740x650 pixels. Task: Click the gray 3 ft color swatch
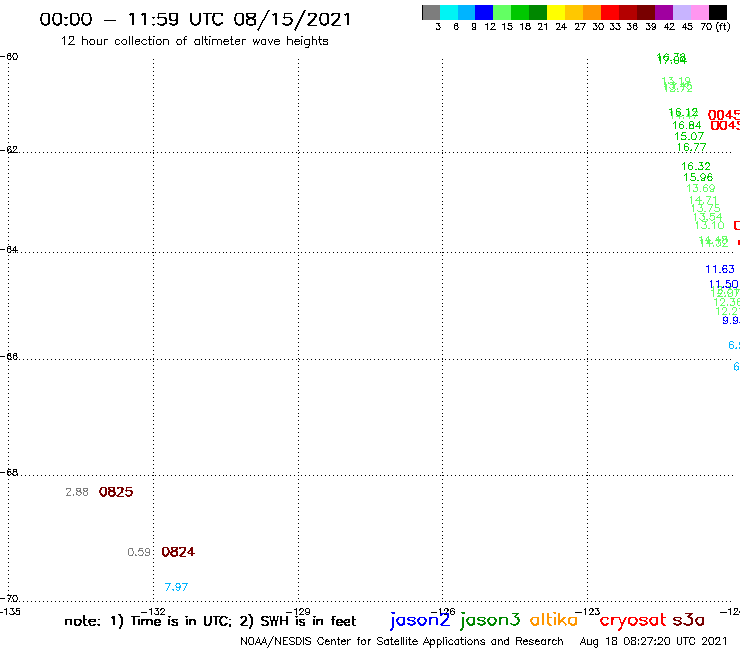(x=431, y=12)
